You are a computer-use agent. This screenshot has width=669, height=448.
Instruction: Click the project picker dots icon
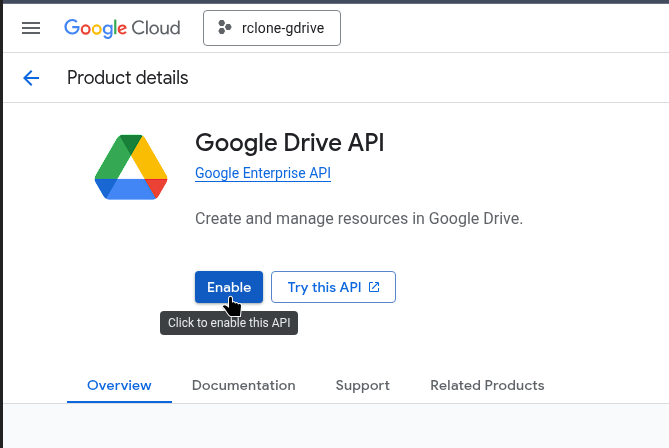[224, 28]
